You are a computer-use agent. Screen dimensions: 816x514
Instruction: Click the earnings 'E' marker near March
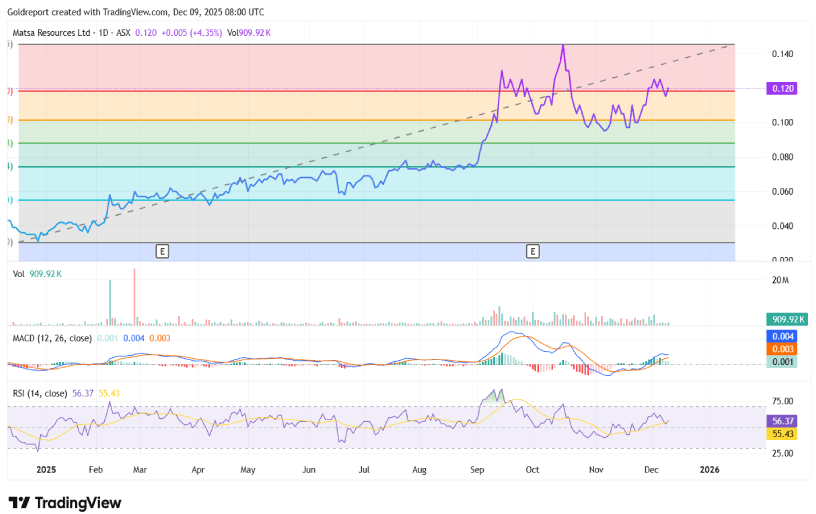161,251
